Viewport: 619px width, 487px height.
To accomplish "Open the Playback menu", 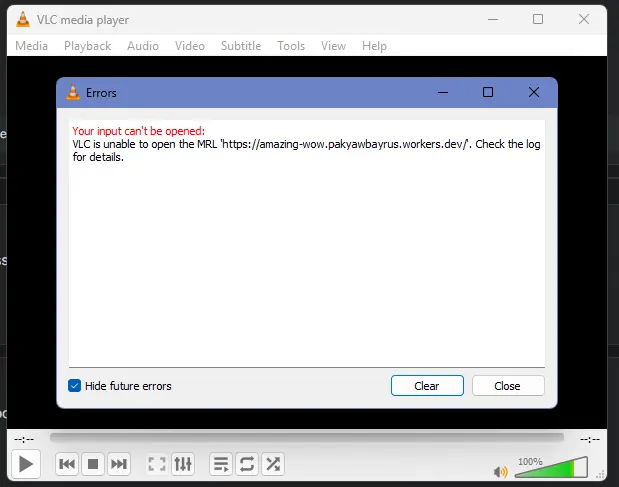I will [x=88, y=46].
